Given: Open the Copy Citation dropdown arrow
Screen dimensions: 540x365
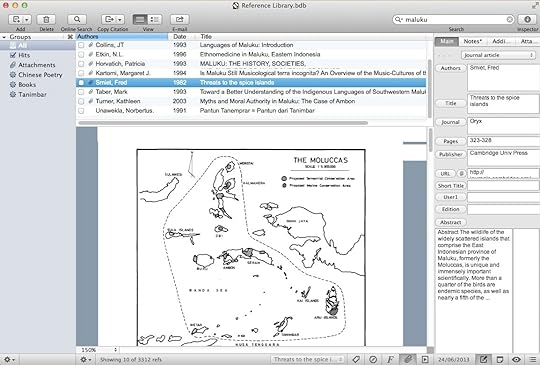Looking at the screenshot, I should (x=120, y=20).
